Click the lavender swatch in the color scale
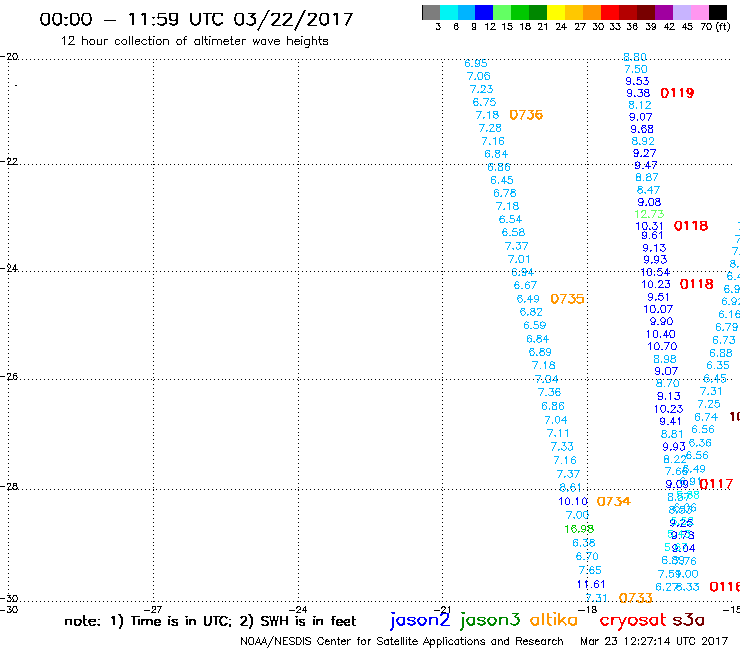 click(681, 12)
